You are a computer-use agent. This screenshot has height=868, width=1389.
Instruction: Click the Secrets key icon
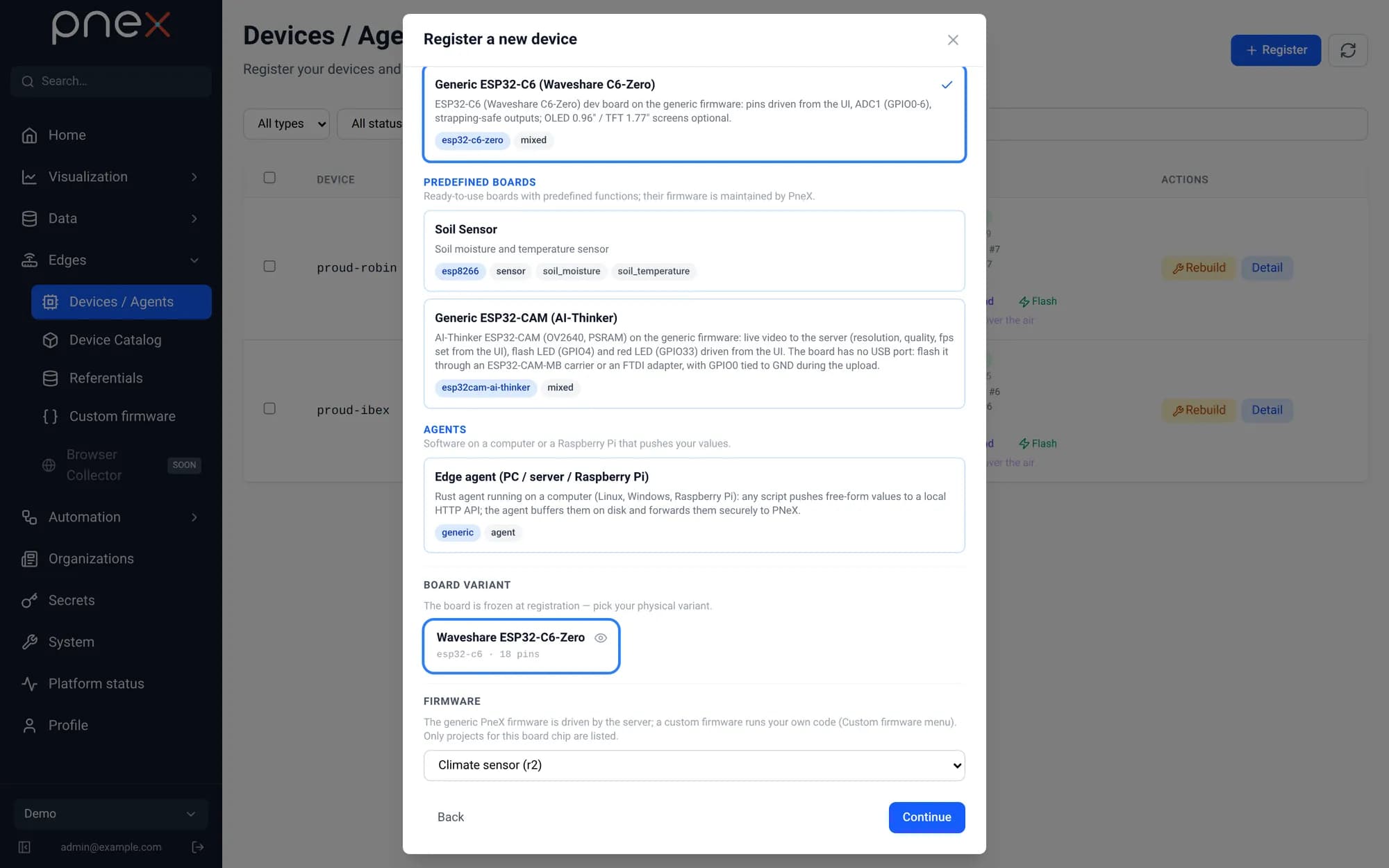coord(29,601)
